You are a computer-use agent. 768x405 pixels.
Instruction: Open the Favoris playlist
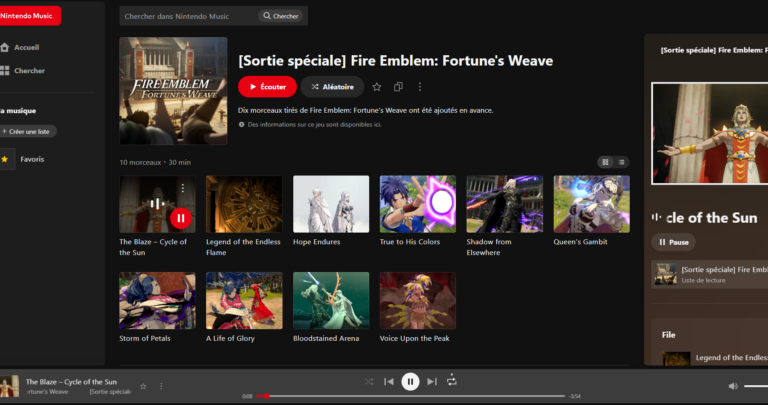click(24, 159)
